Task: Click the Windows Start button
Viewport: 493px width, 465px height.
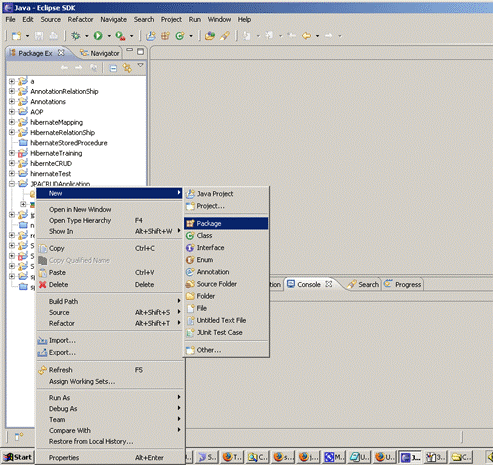Action: 18,457
